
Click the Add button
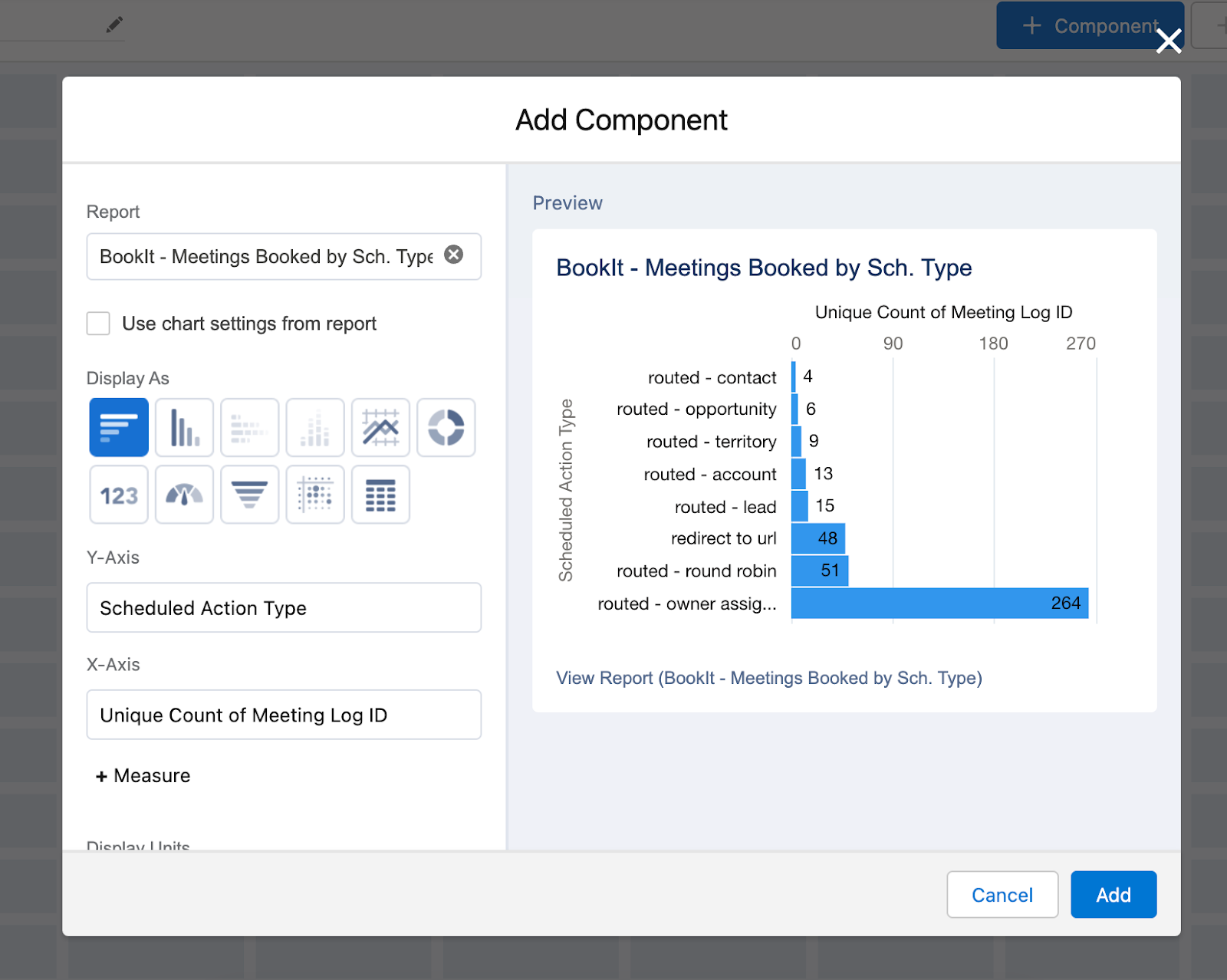coord(1113,895)
